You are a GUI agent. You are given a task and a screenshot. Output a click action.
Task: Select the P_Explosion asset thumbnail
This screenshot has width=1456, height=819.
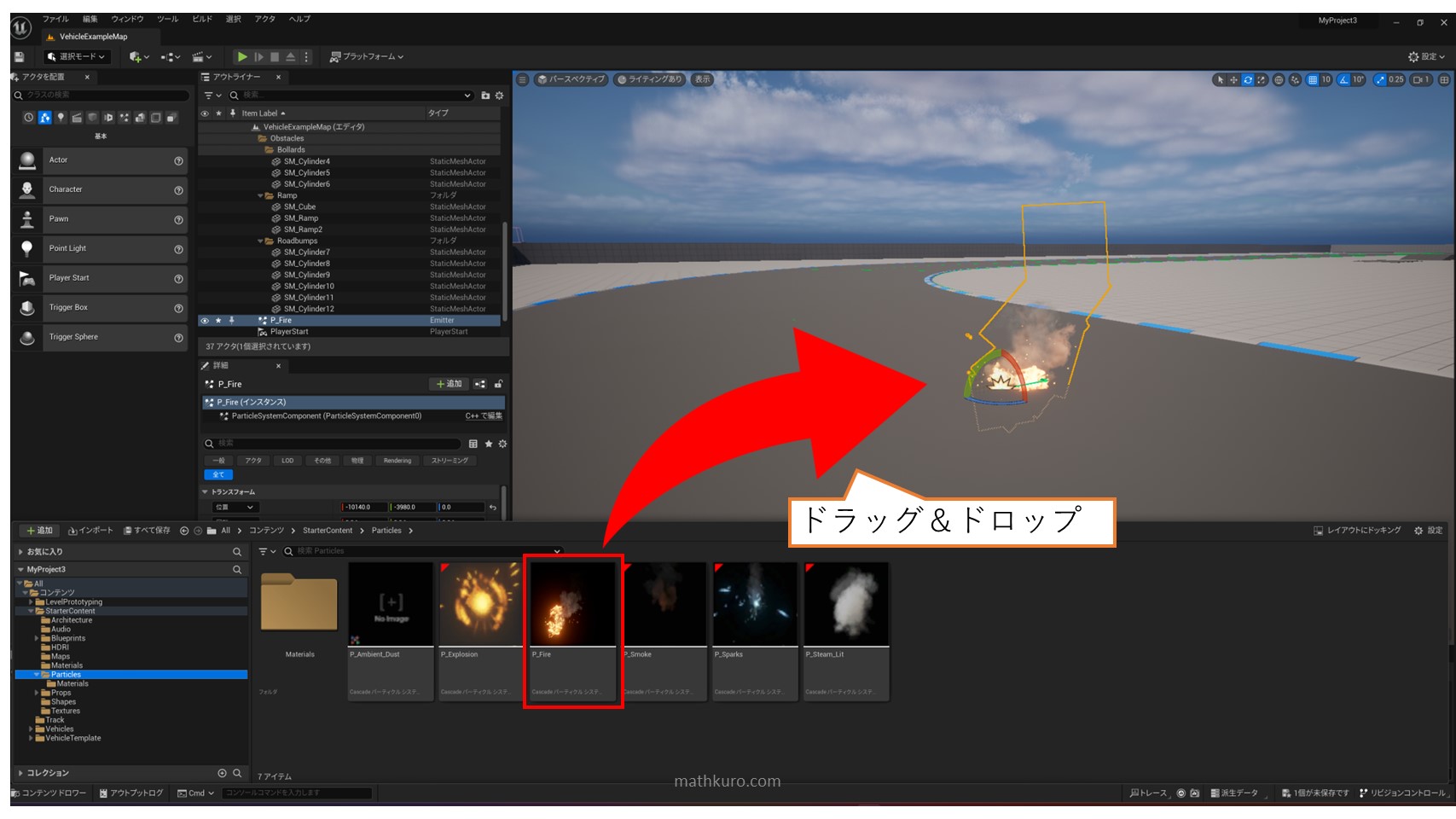coord(481,604)
